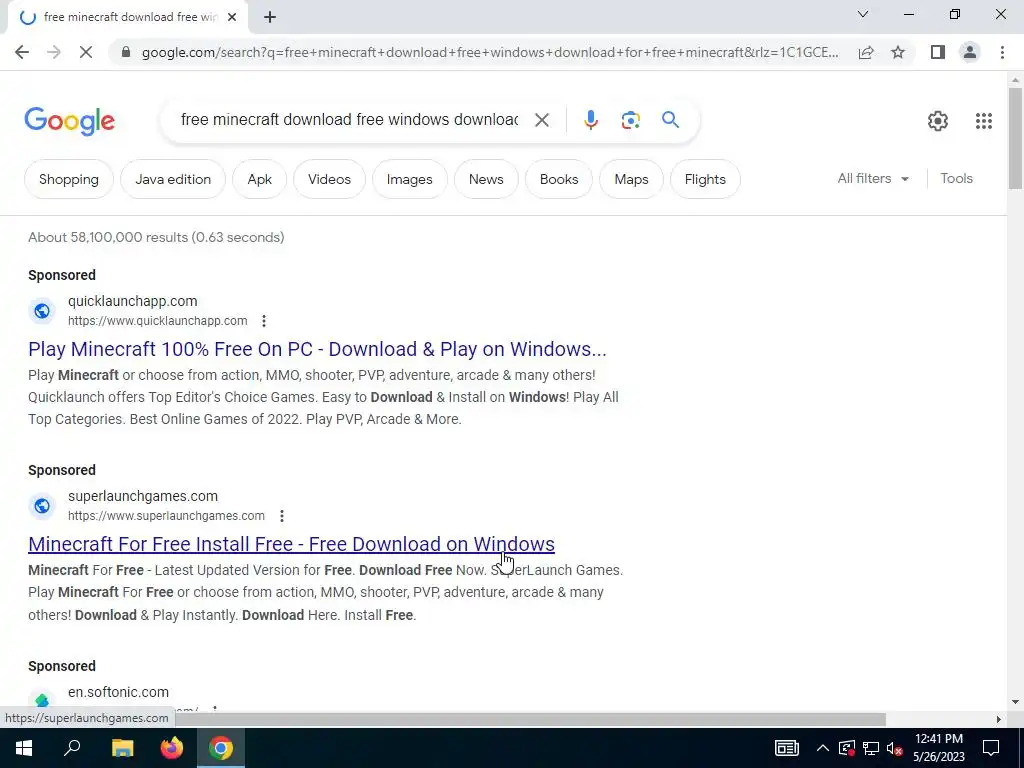Click the vertical scrollbar thumb

[1015, 137]
